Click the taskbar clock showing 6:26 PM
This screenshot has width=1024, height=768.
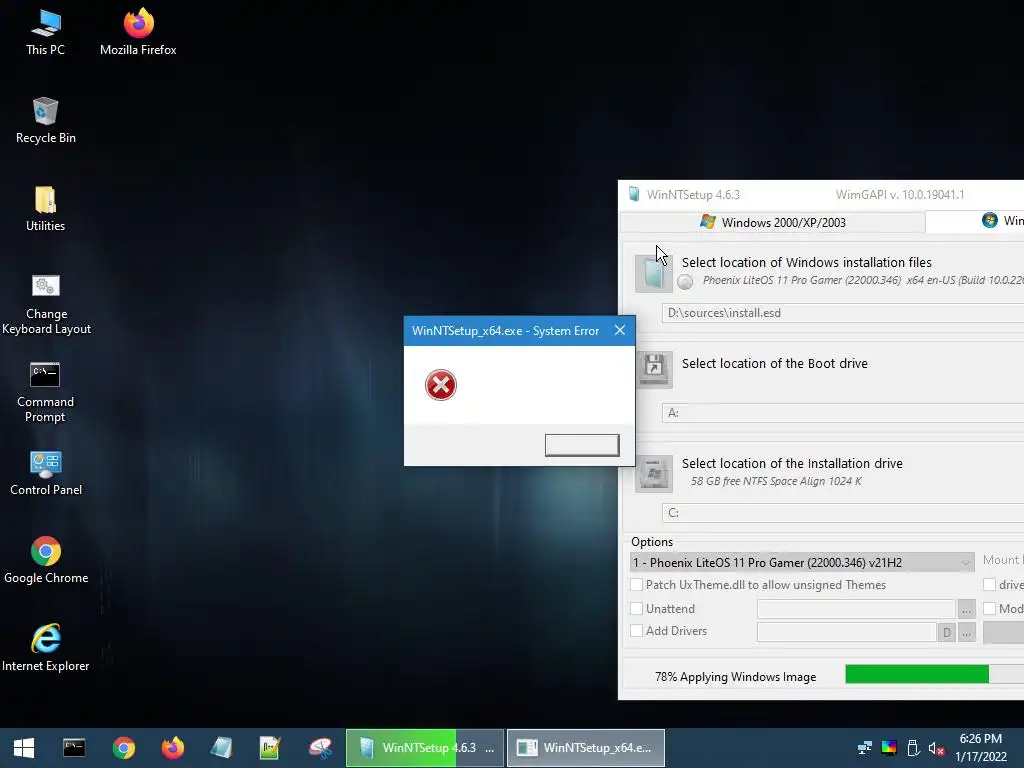point(980,748)
